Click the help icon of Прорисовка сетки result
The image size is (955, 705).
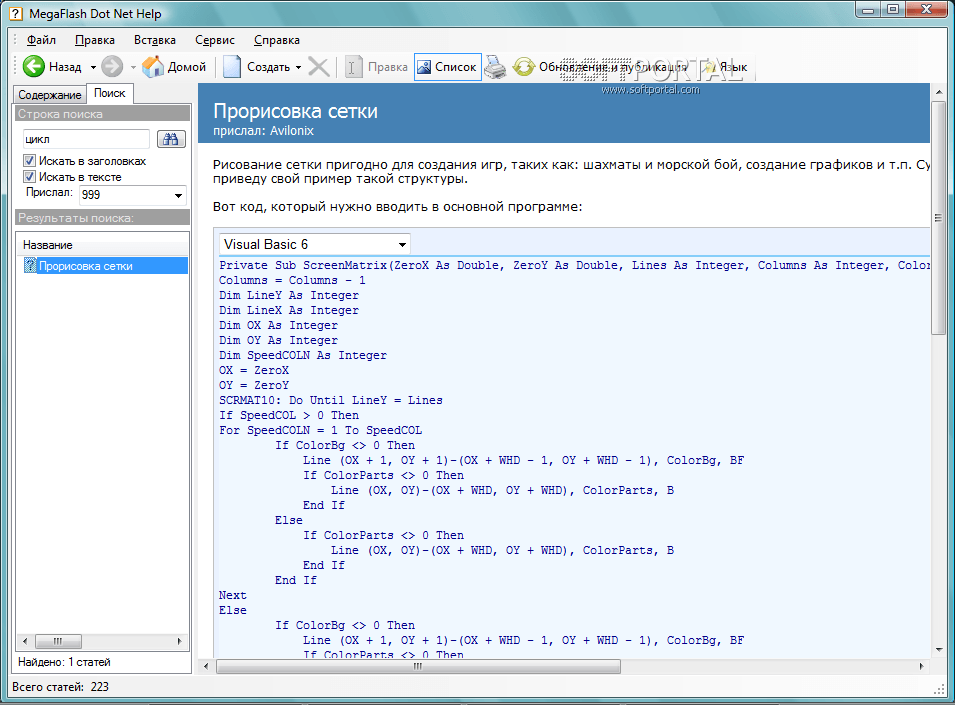click(x=30, y=265)
